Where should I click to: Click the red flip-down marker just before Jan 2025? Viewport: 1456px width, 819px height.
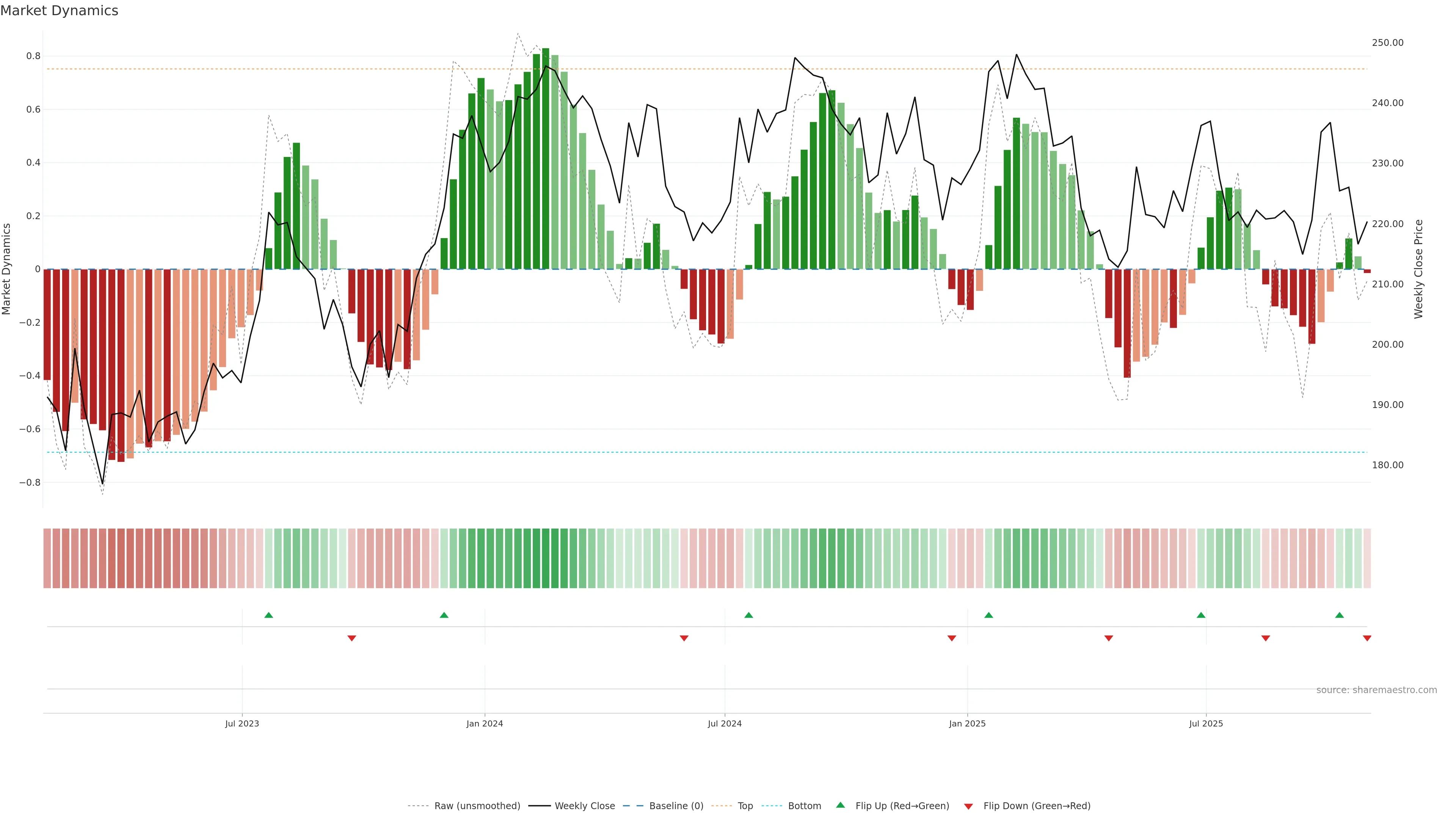952,638
